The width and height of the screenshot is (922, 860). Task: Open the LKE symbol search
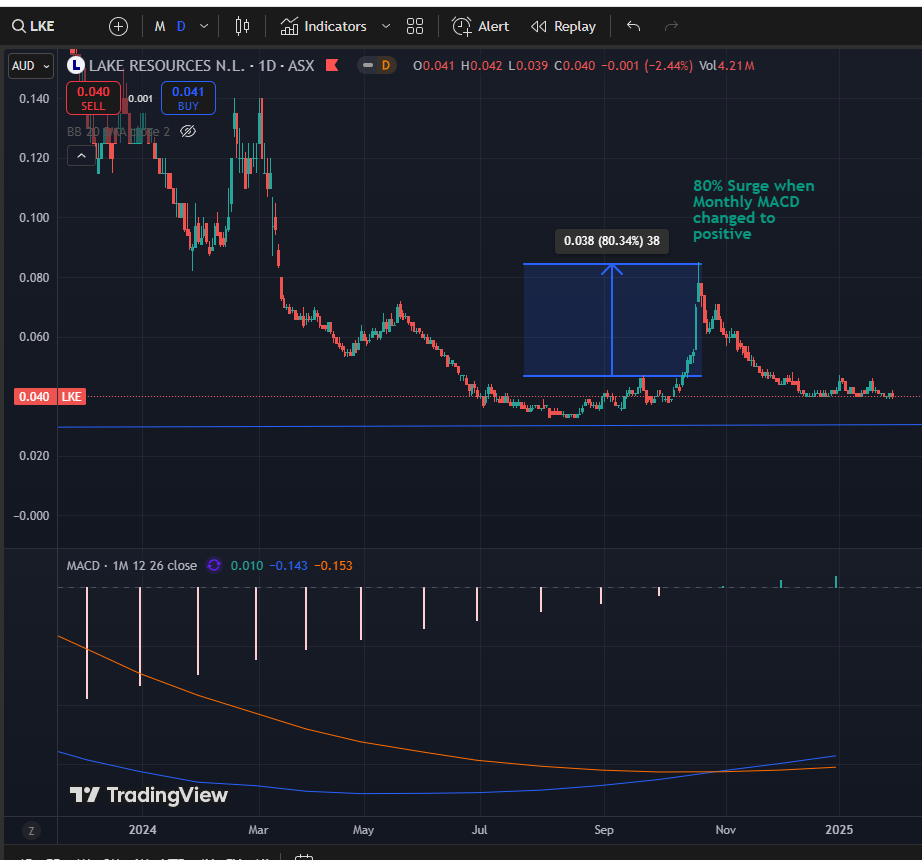pos(34,26)
